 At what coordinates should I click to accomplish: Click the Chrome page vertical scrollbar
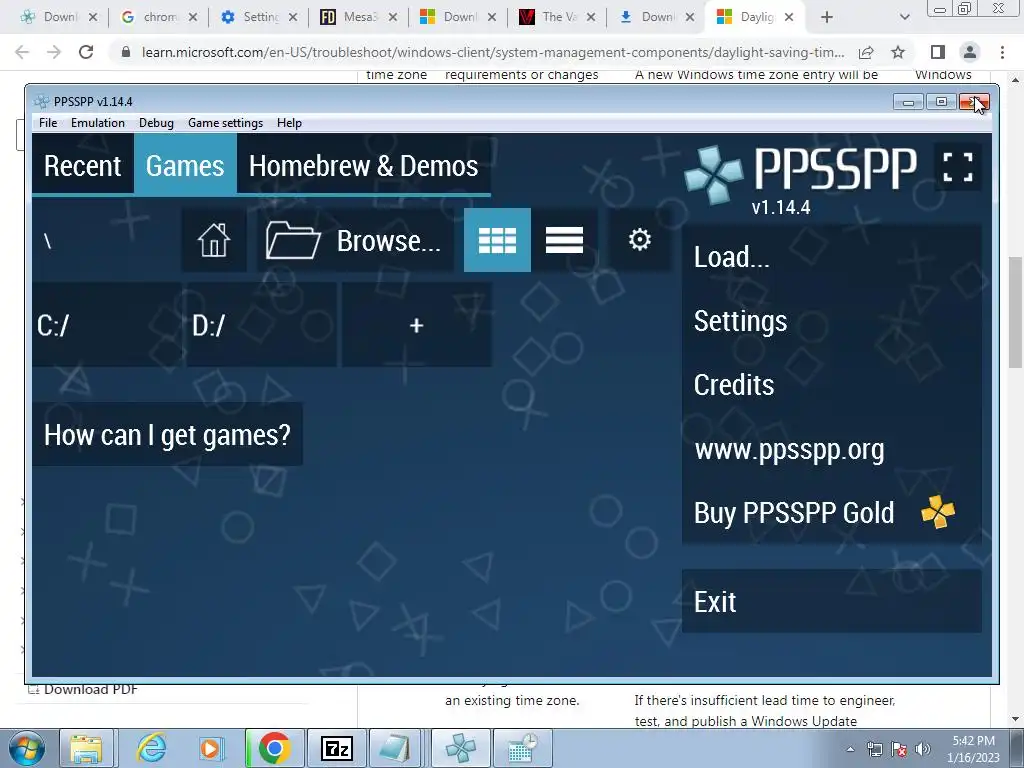pos(1016,312)
